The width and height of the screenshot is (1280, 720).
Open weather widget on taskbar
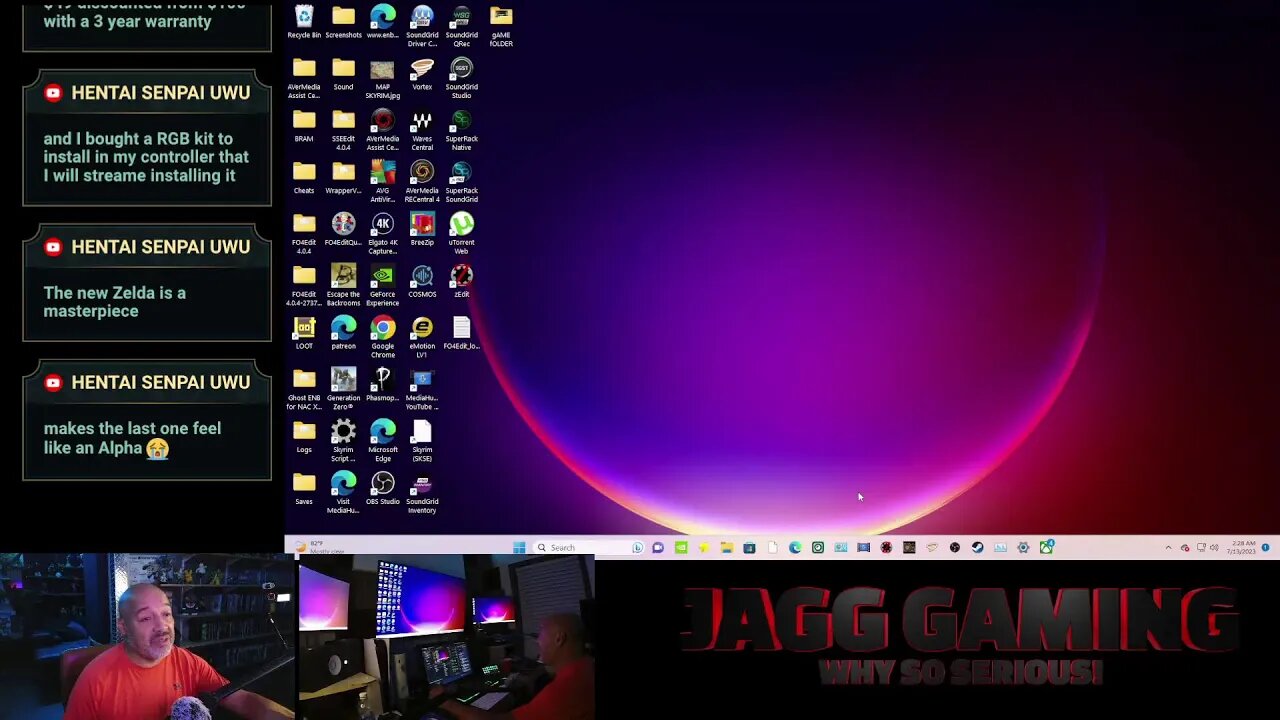tap(318, 547)
